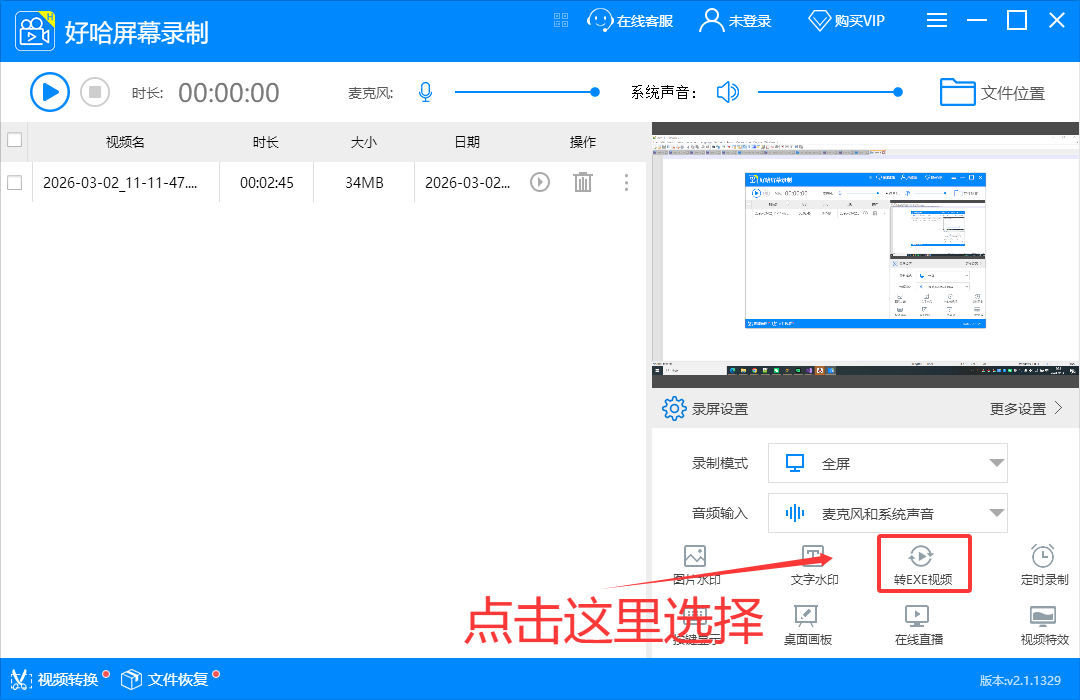Open 视频特效 video effects
1080x700 pixels.
tap(1043, 628)
